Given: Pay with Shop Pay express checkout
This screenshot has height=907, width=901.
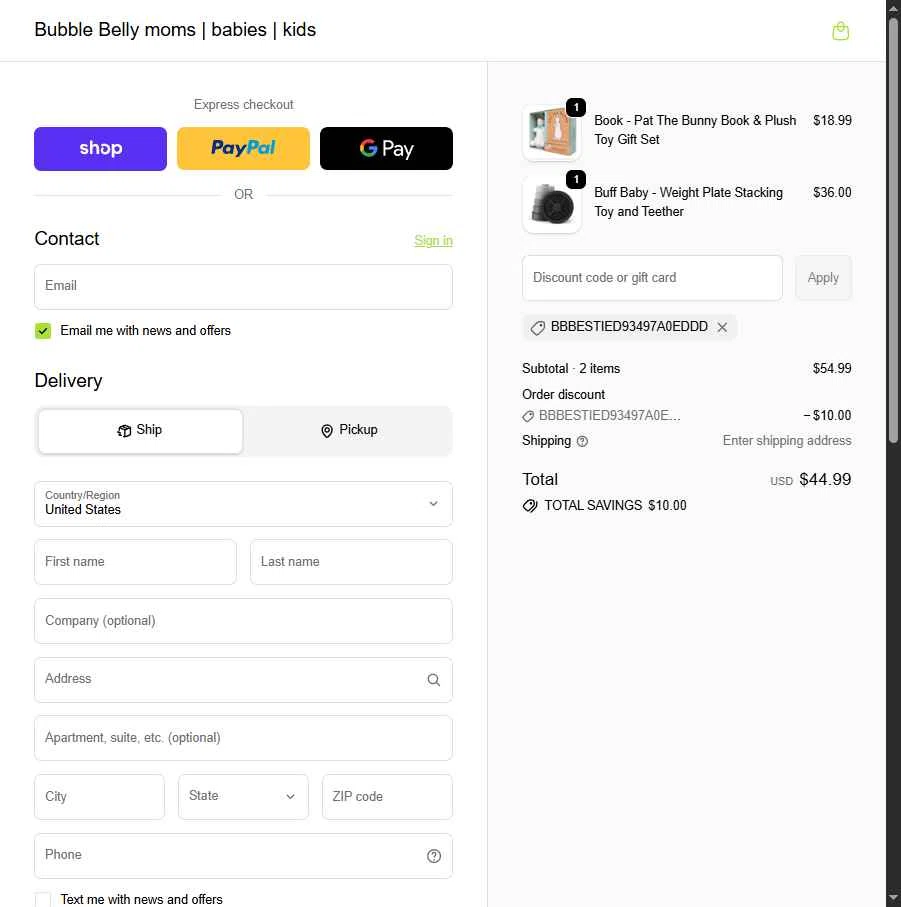Looking at the screenshot, I should click(x=100, y=149).
